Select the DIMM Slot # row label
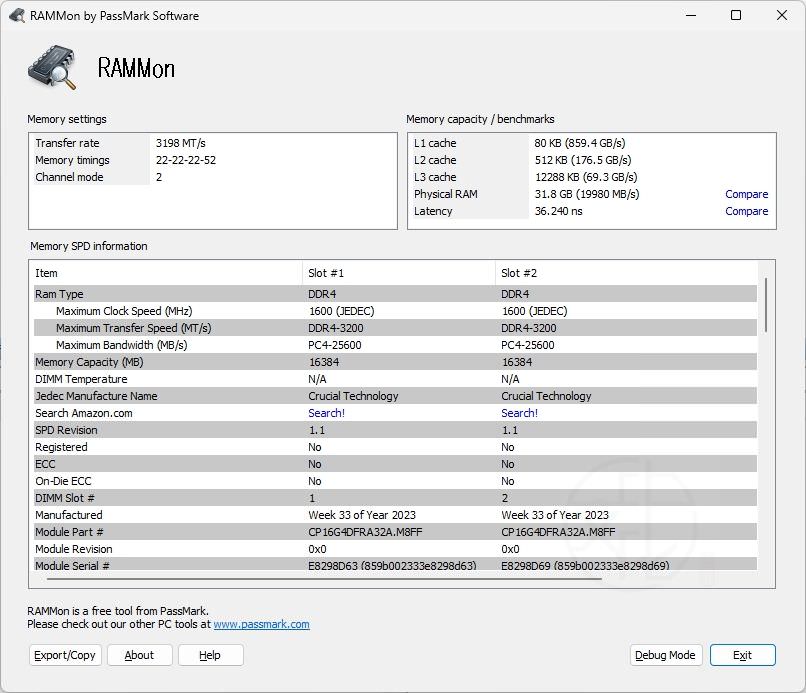The image size is (806, 693). pos(65,498)
